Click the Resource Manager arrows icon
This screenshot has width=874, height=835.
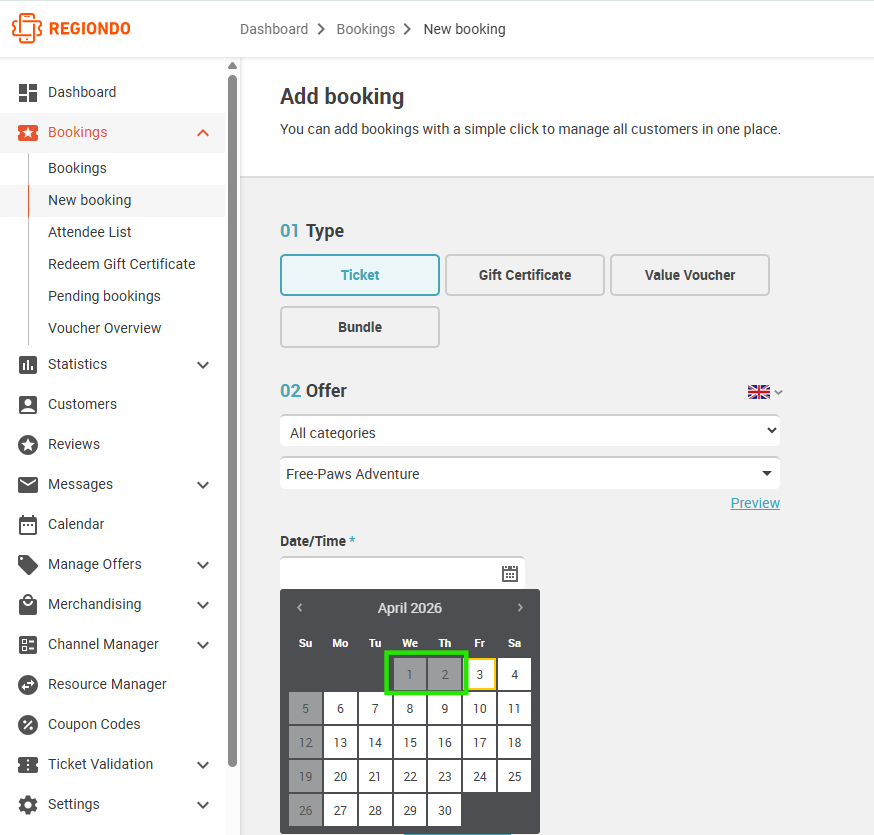(x=28, y=684)
